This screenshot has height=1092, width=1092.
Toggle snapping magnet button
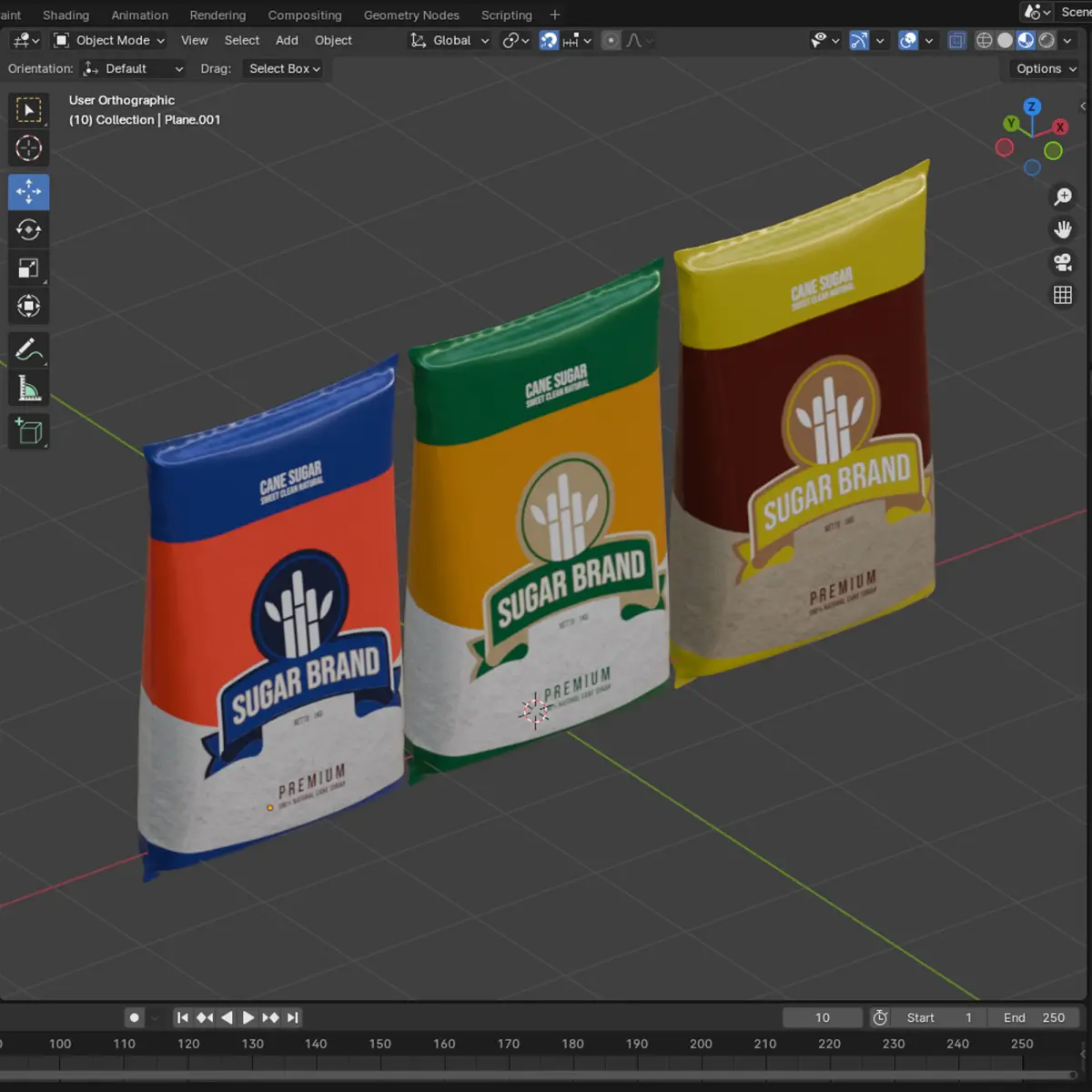coord(549,40)
